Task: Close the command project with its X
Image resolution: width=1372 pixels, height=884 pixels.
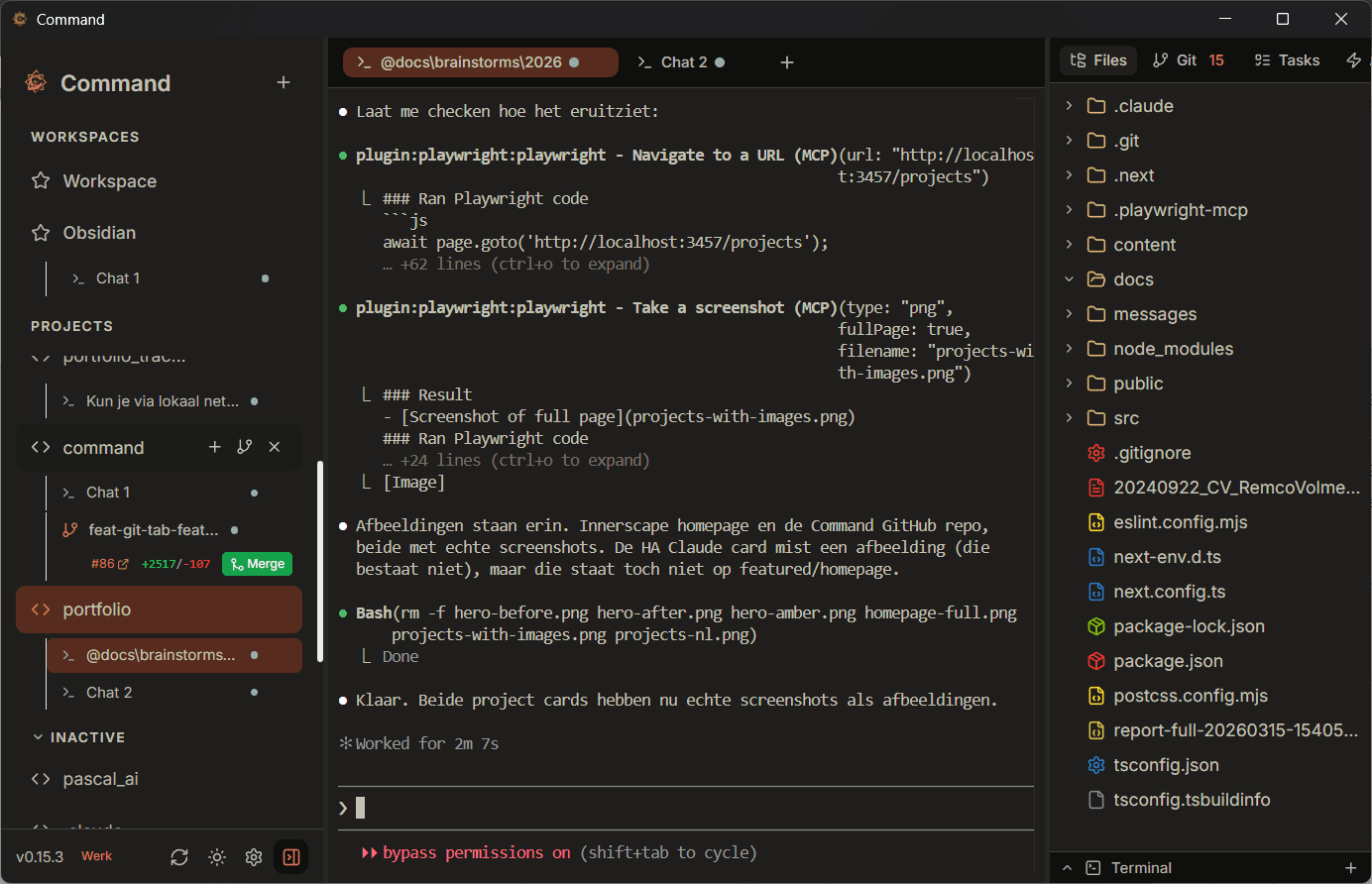Action: pos(275,447)
